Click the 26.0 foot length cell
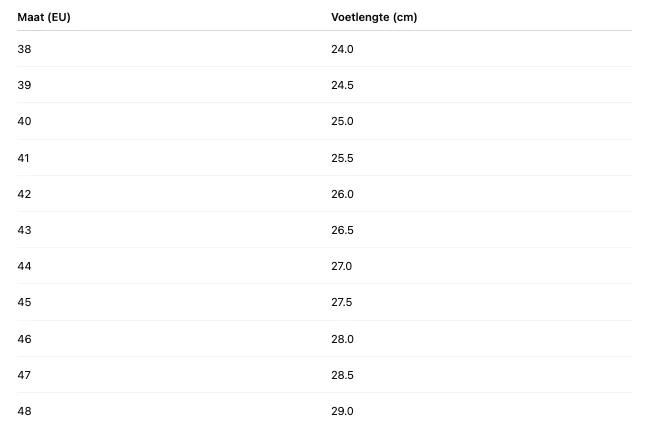This screenshot has width=647, height=439. tap(342, 194)
